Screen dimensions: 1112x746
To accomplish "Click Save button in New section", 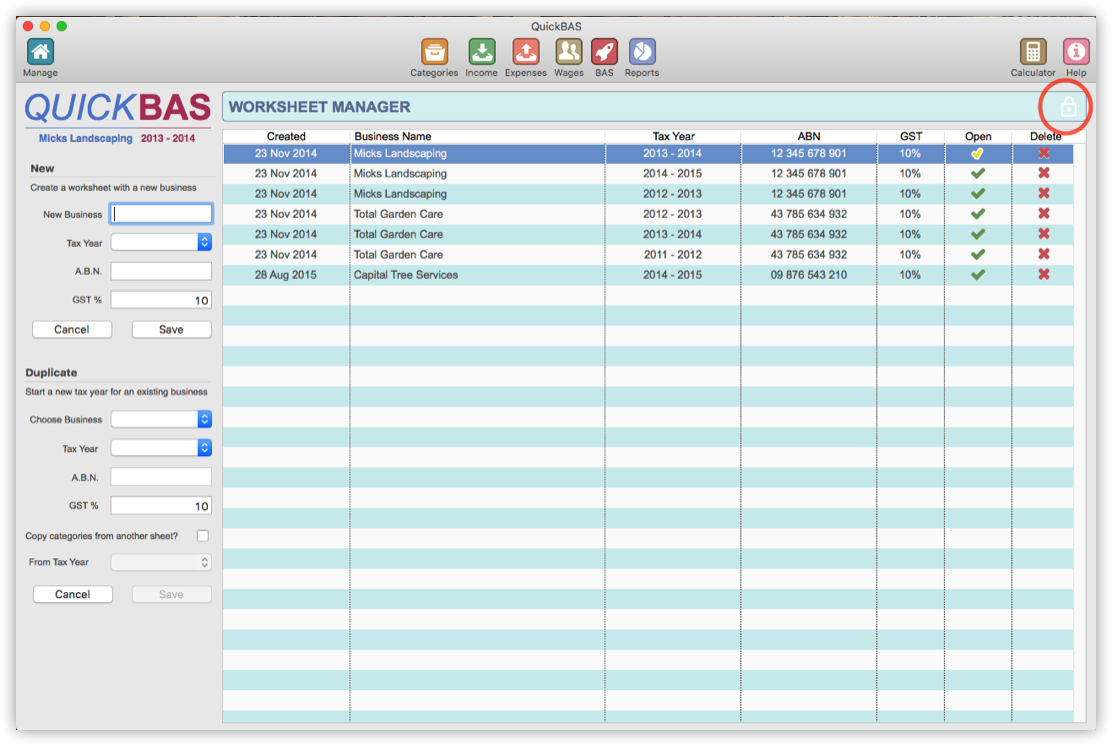I will (171, 329).
